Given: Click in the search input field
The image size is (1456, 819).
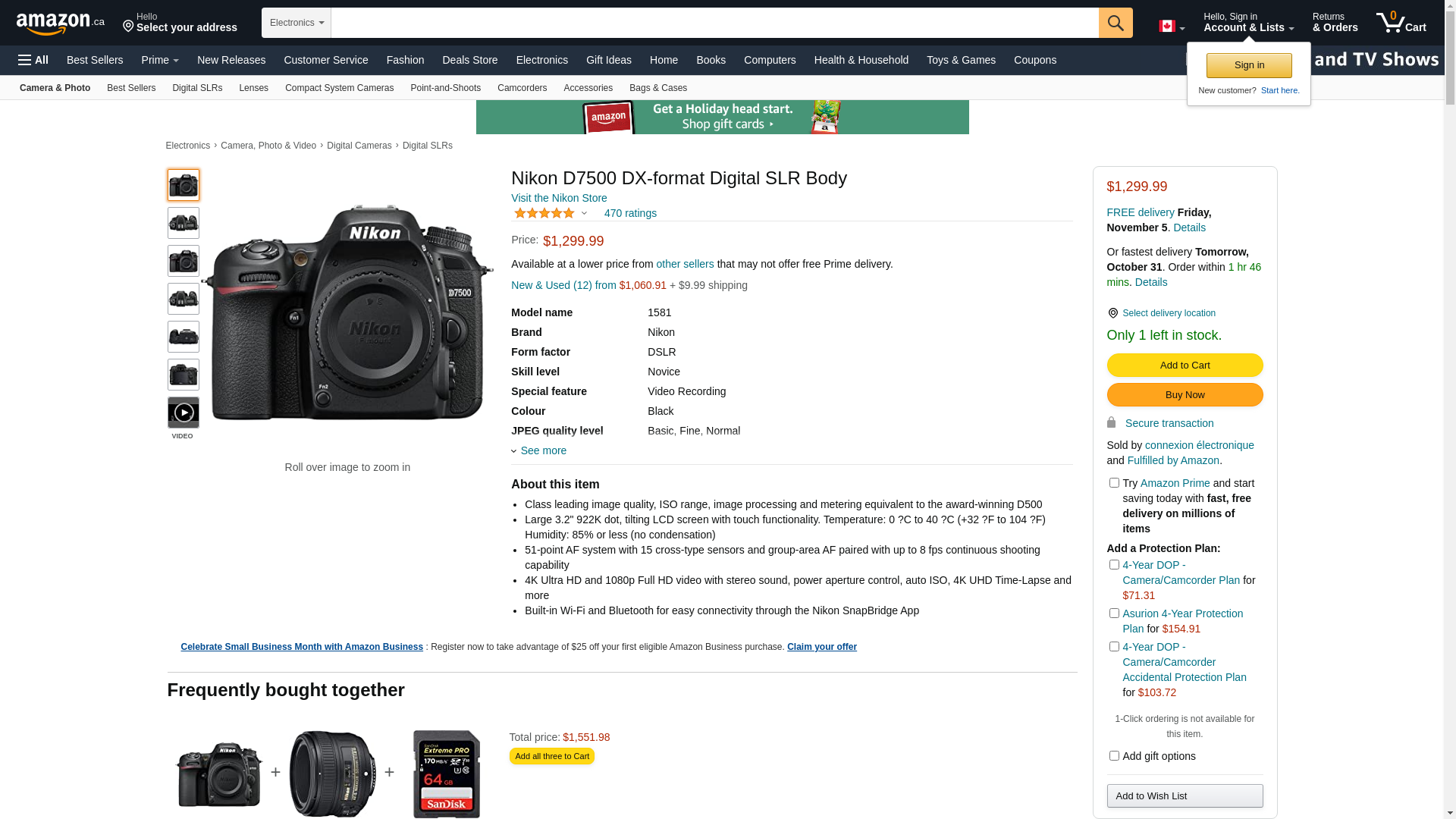Looking at the screenshot, I should [714, 23].
